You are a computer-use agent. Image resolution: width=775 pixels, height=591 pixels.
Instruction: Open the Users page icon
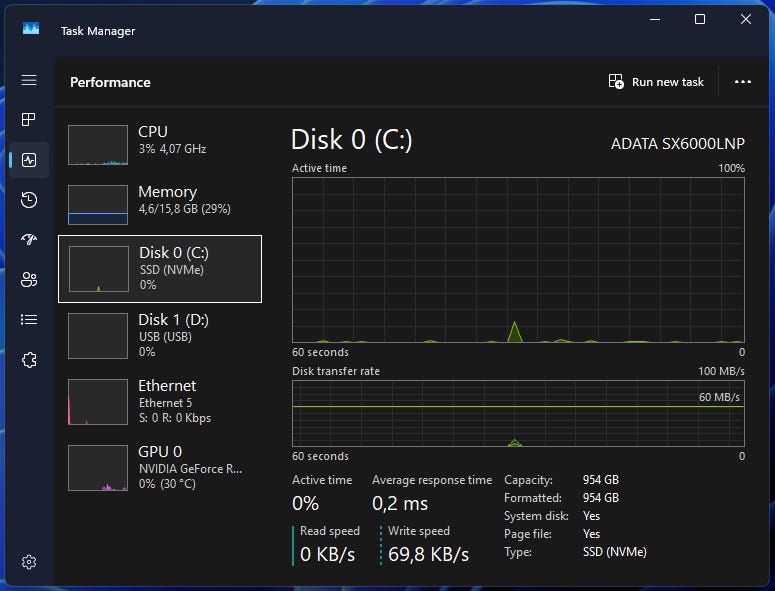[x=29, y=280]
